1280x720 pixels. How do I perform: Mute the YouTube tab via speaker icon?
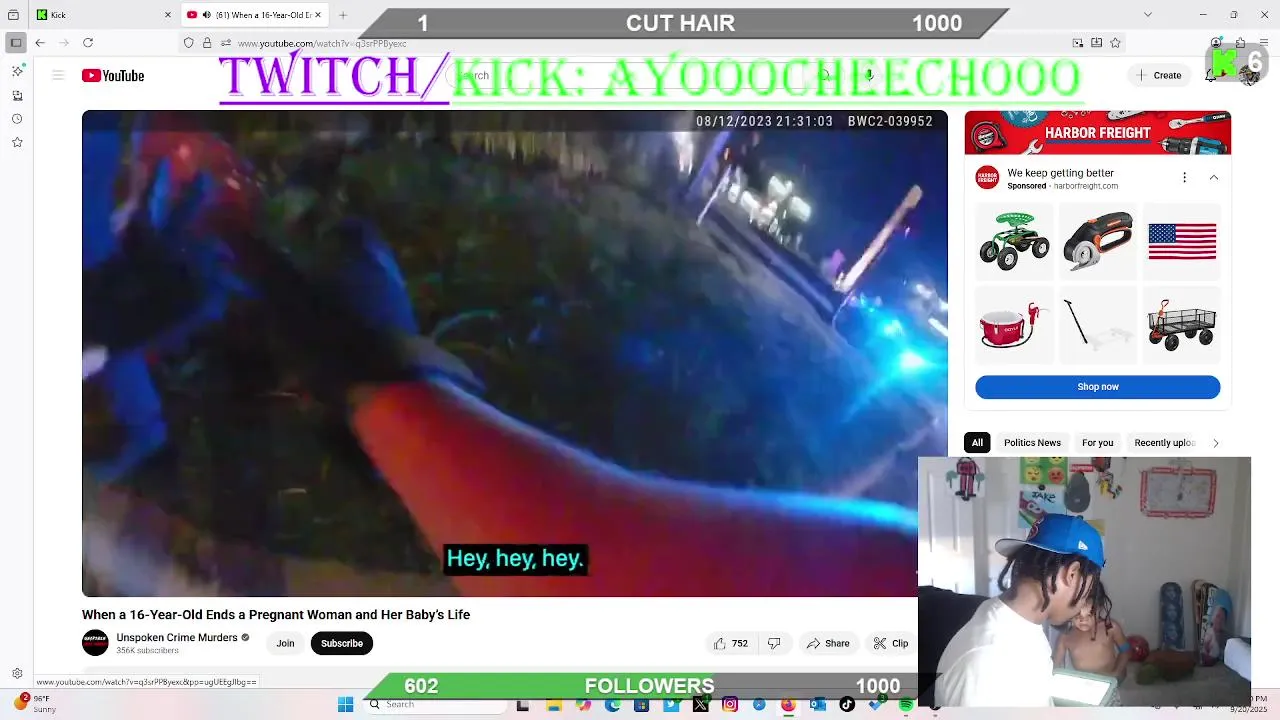206,15
